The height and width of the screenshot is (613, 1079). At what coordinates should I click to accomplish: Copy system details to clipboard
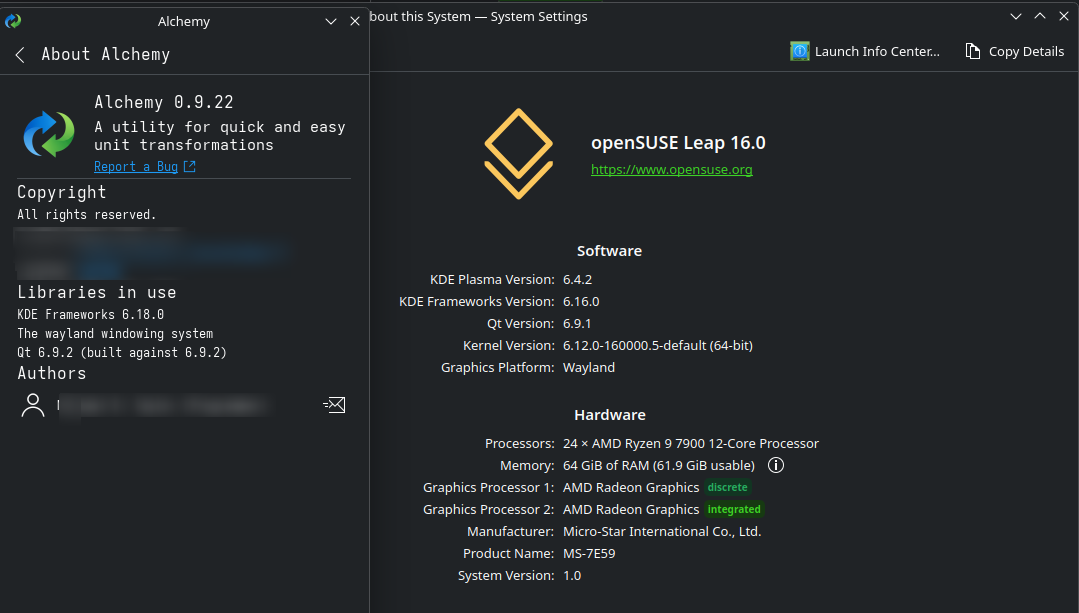pos(1014,51)
